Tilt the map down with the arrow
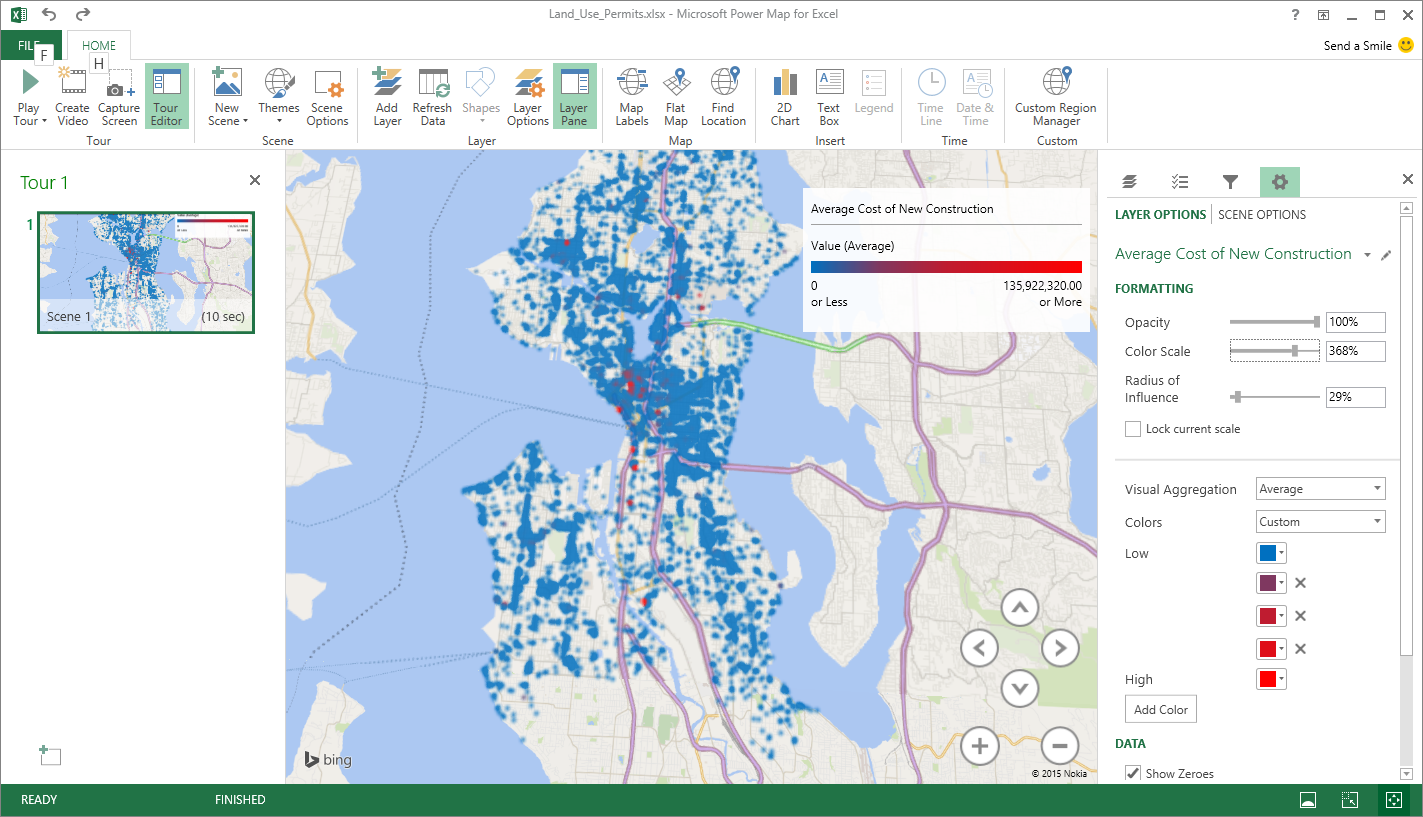This screenshot has height=817, width=1423. (x=1020, y=688)
